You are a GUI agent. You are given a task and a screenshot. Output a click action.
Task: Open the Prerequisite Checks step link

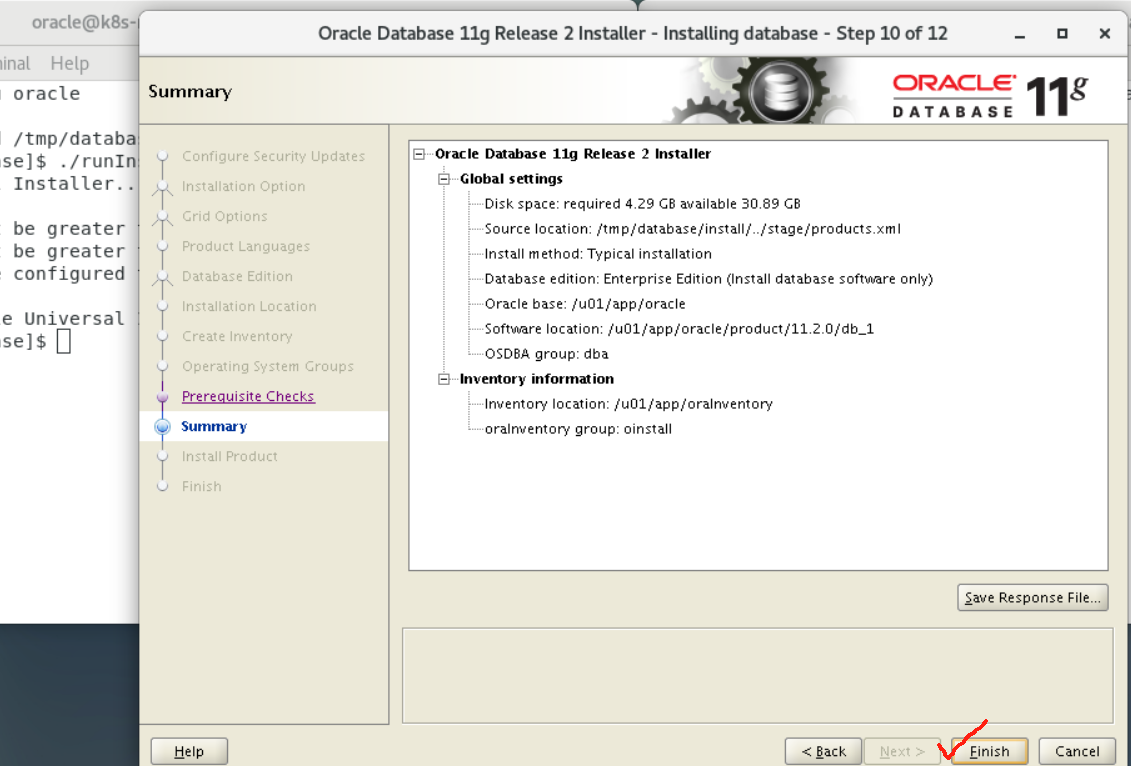pos(248,396)
